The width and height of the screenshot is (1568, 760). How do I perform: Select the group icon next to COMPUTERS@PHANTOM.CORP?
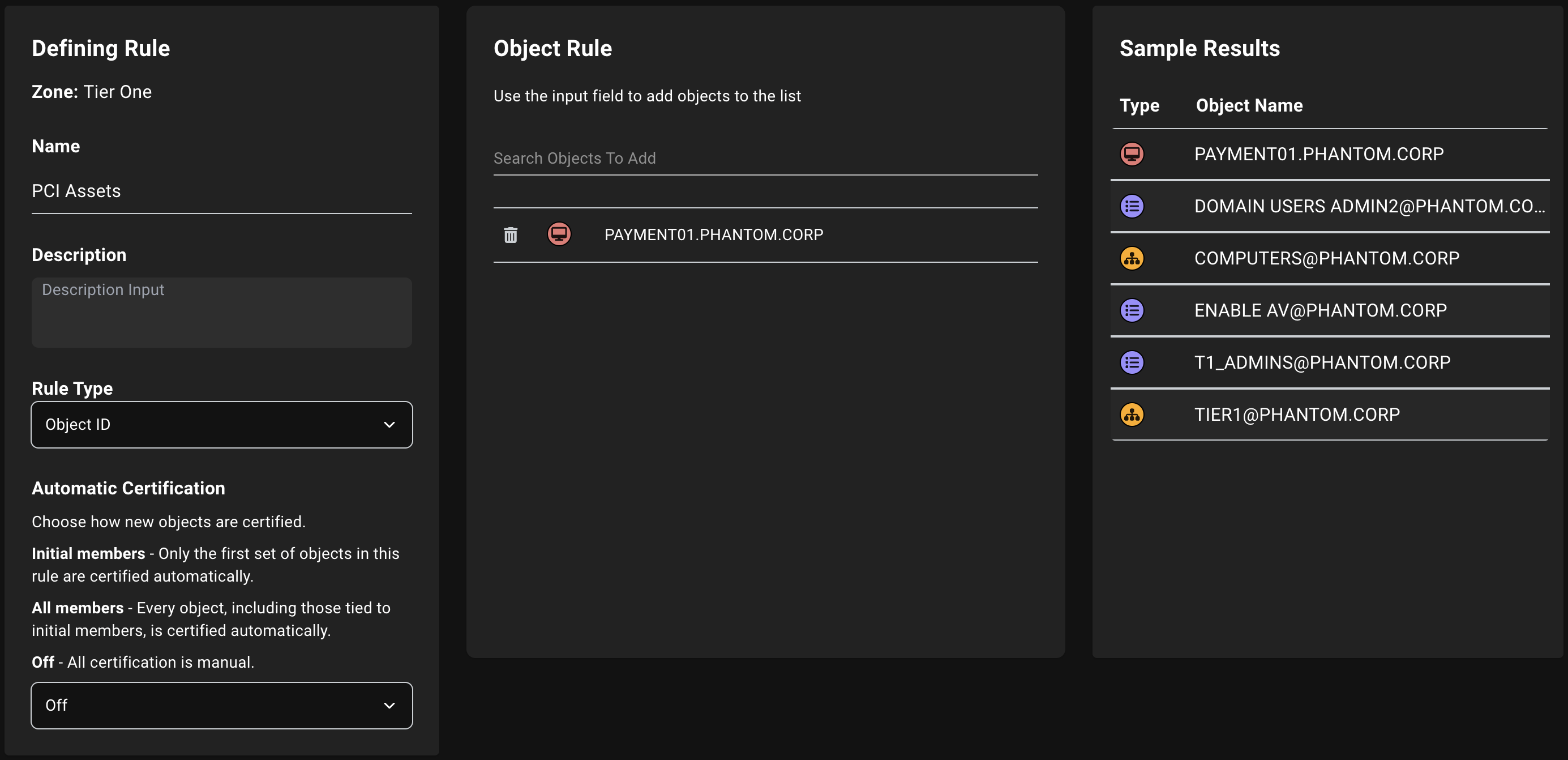tap(1132, 258)
